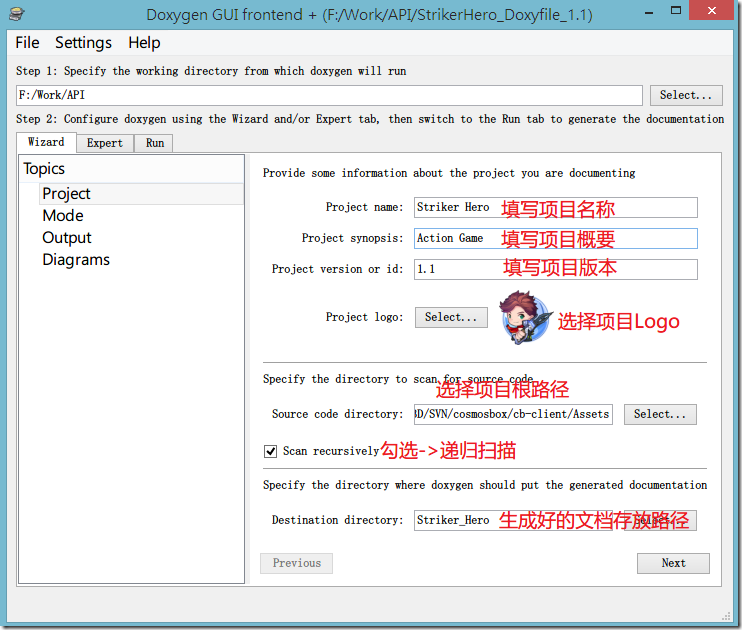Select the Project topic
Viewport: 742px width, 630px height.
tap(141, 194)
